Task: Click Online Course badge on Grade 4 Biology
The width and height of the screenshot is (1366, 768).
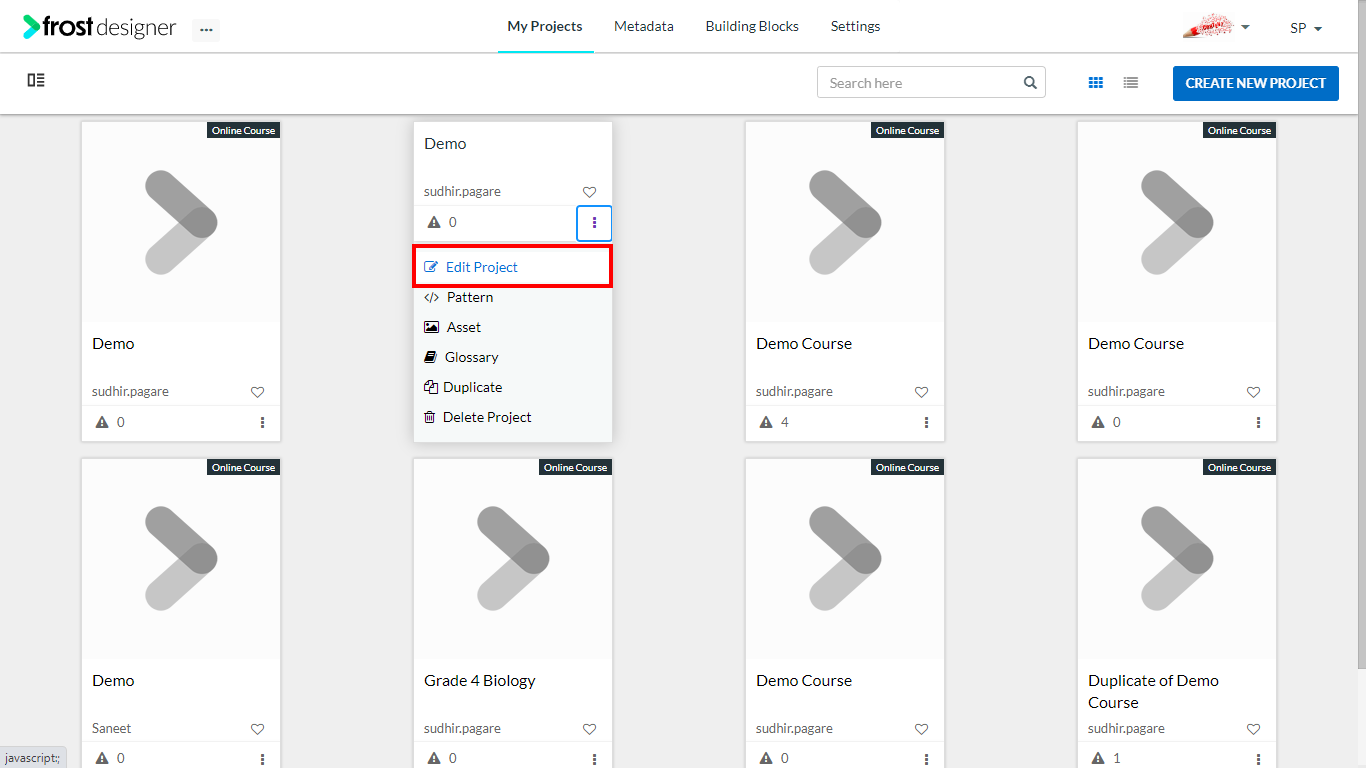Action: (x=575, y=467)
